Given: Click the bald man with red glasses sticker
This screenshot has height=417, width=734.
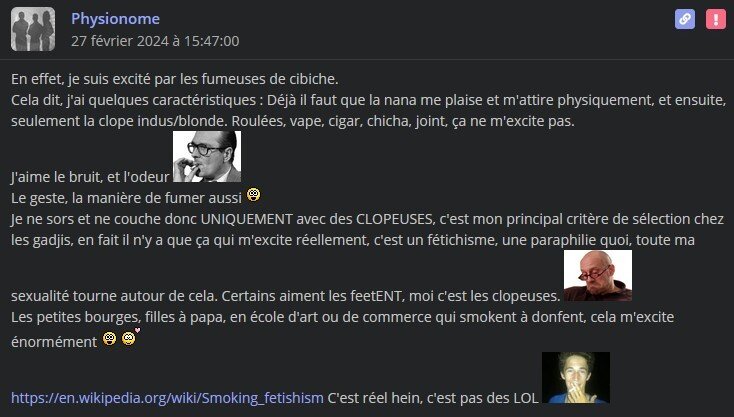Looking at the screenshot, I should [598, 275].
